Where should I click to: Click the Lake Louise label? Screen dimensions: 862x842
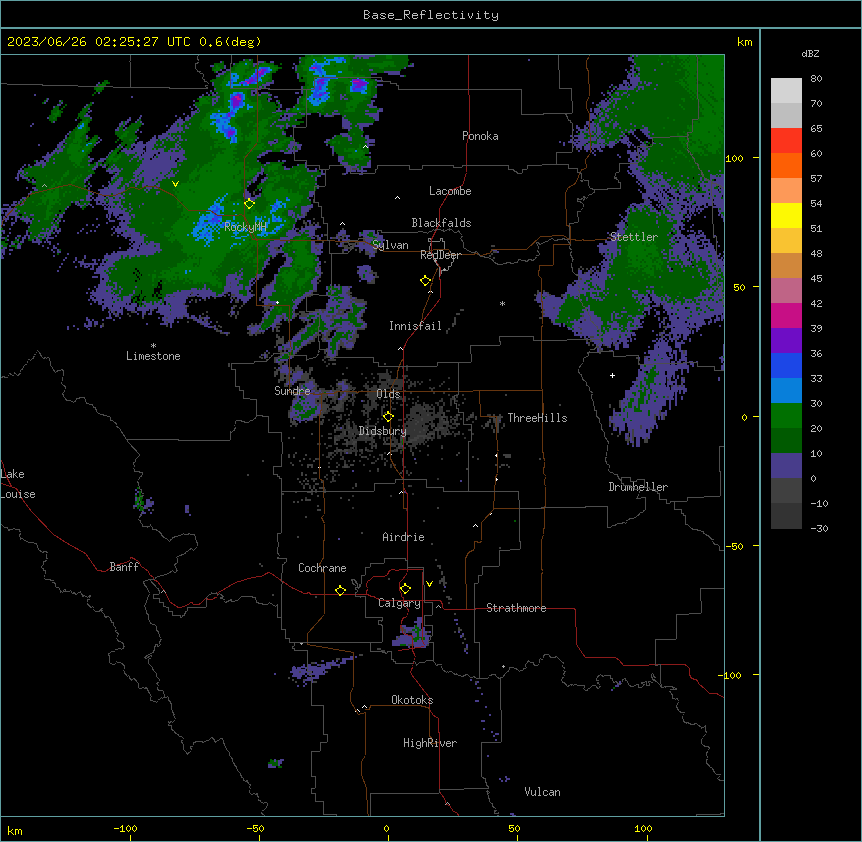pyautogui.click(x=18, y=484)
